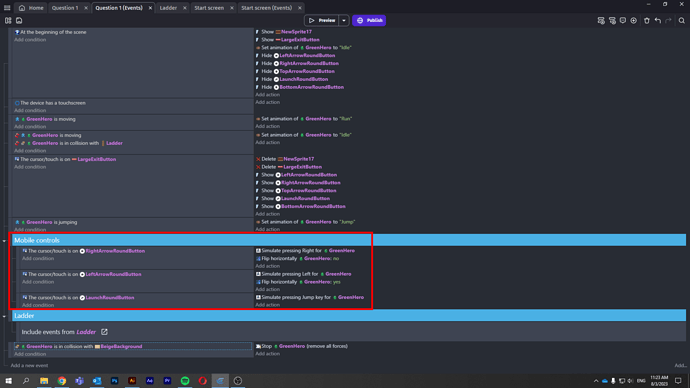The width and height of the screenshot is (690, 388).
Task: Click the trash delete-selection icon
Action: pyautogui.click(x=647, y=21)
